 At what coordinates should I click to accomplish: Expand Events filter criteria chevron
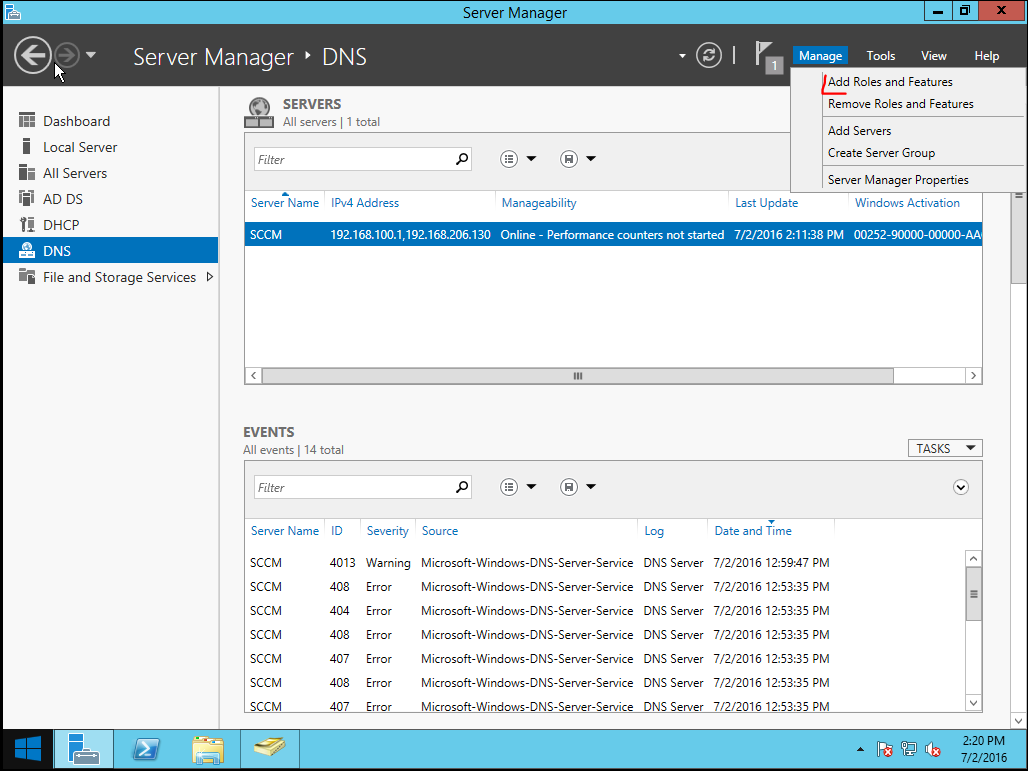coord(960,487)
